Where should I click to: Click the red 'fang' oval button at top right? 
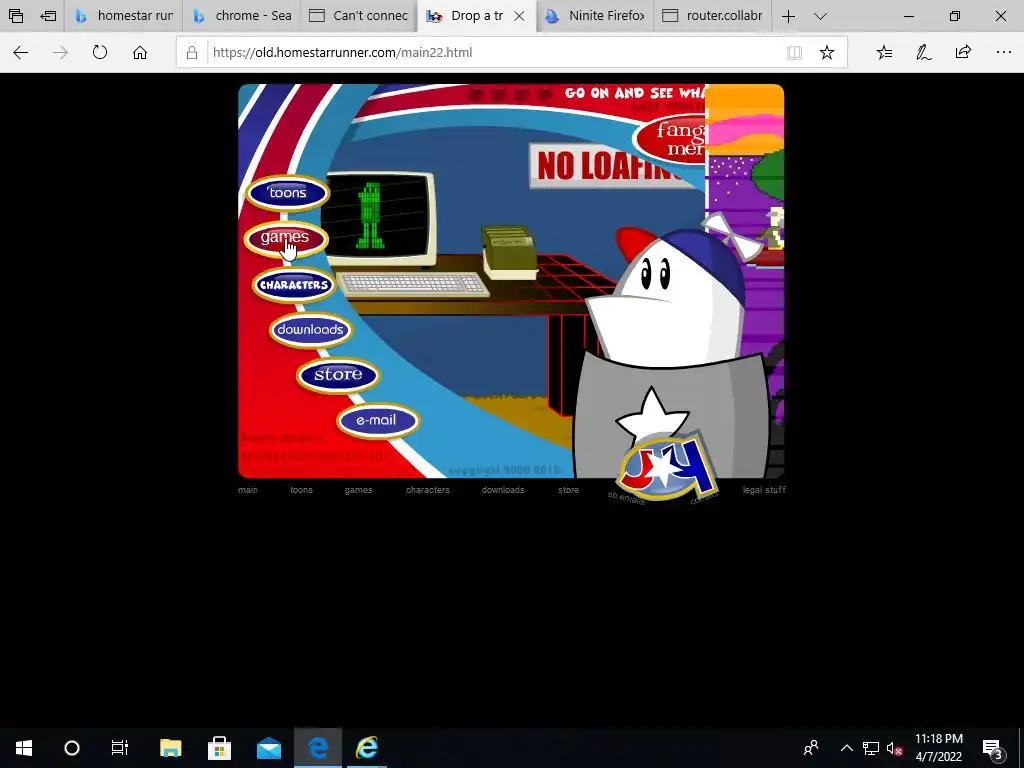tap(671, 138)
